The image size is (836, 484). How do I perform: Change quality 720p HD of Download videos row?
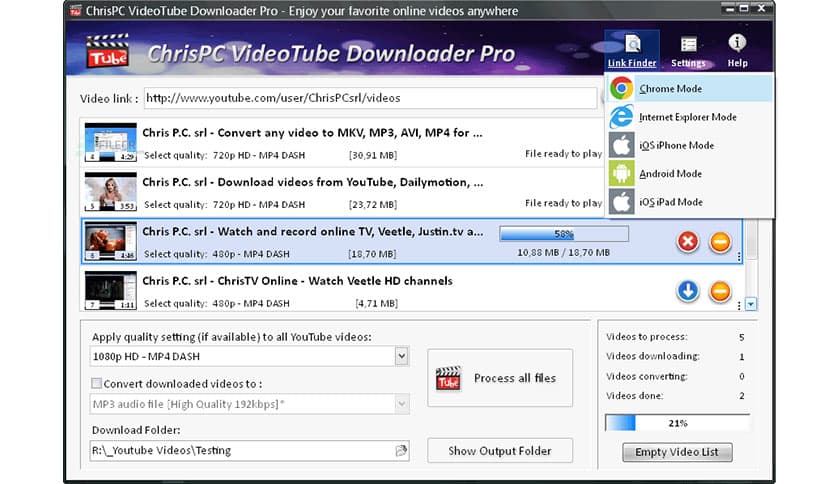click(259, 205)
